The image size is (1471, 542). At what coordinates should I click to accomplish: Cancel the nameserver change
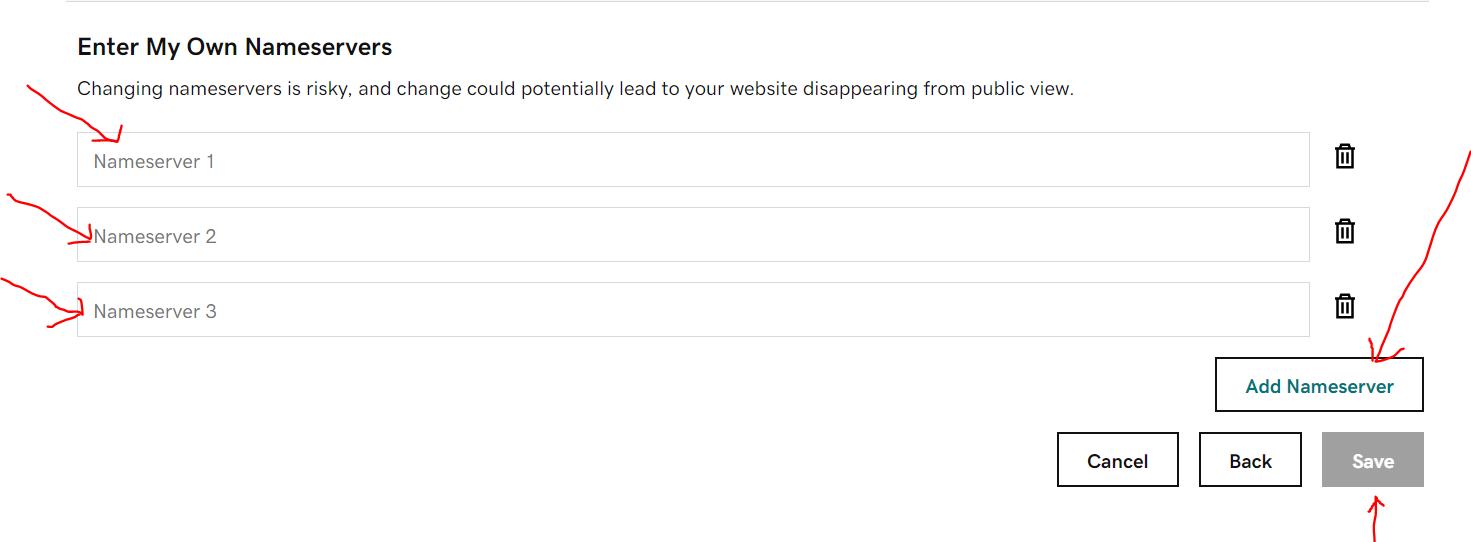click(1118, 460)
